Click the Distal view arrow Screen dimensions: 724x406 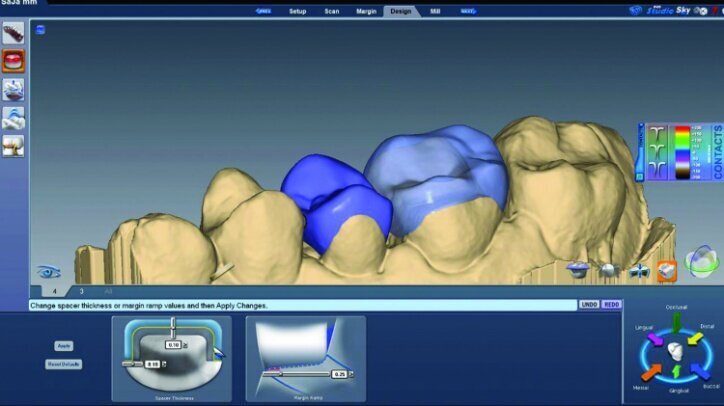pos(697,340)
